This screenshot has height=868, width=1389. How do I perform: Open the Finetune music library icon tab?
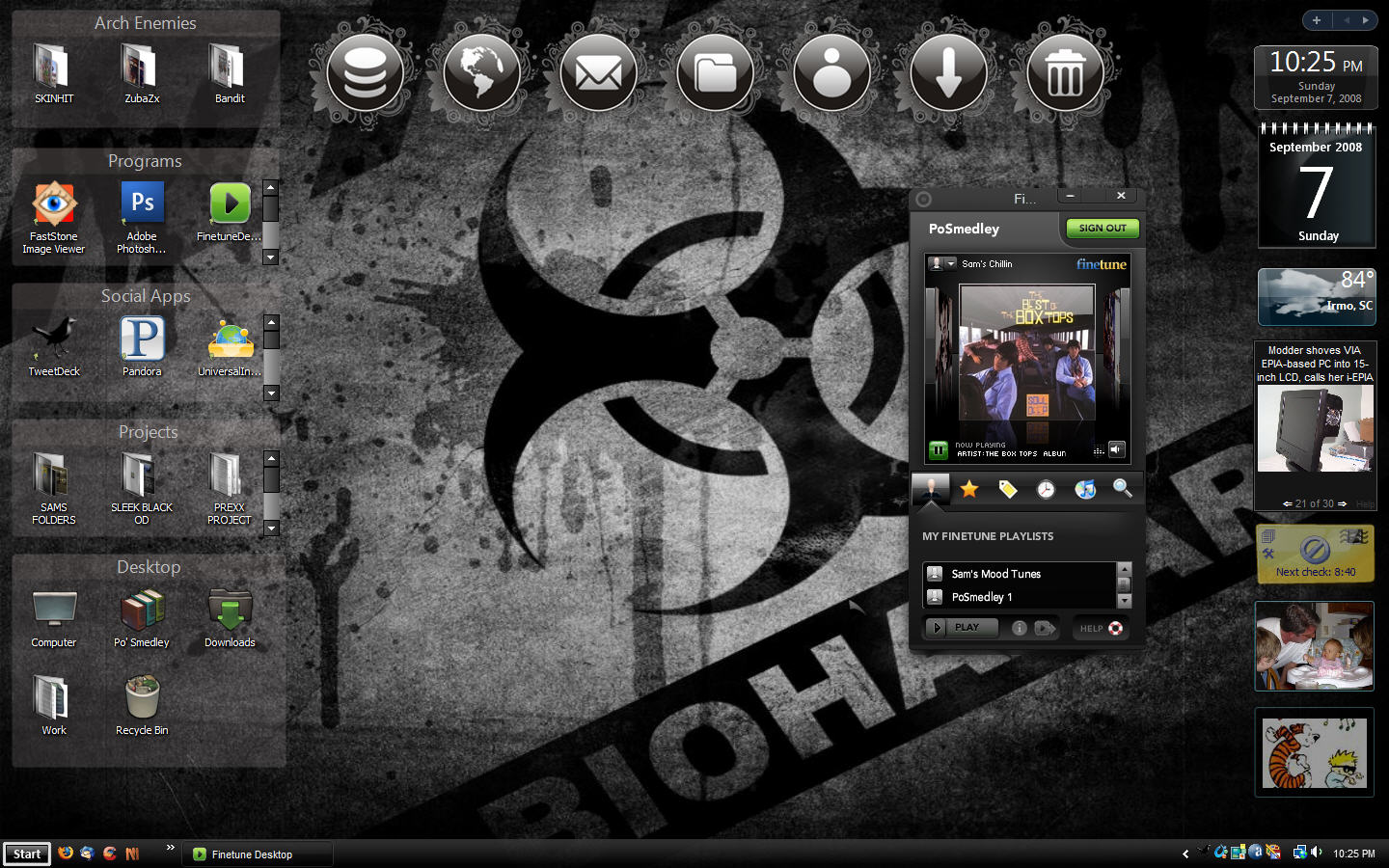coord(1085,489)
